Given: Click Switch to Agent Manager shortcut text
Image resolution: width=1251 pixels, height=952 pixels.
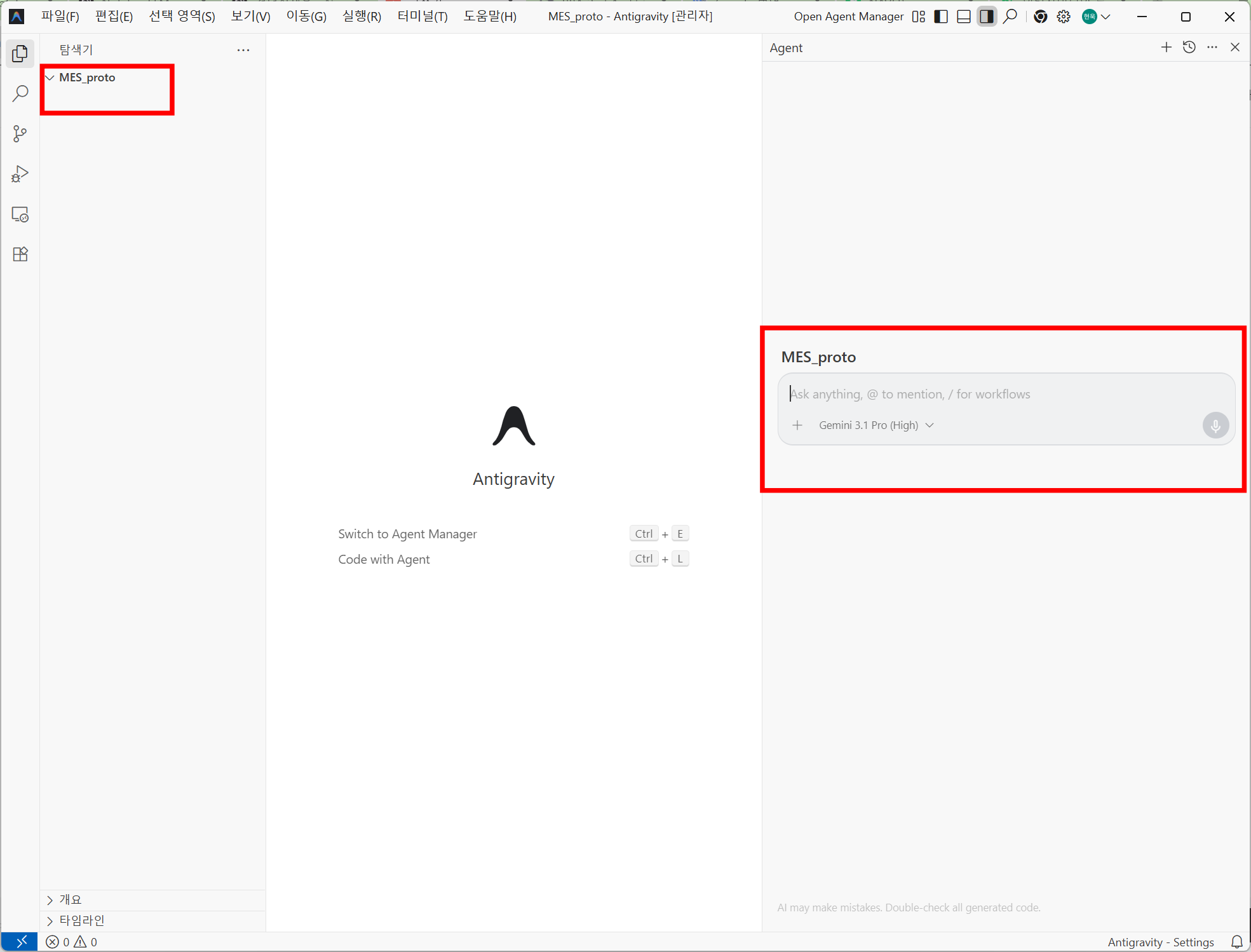Looking at the screenshot, I should click(x=407, y=534).
